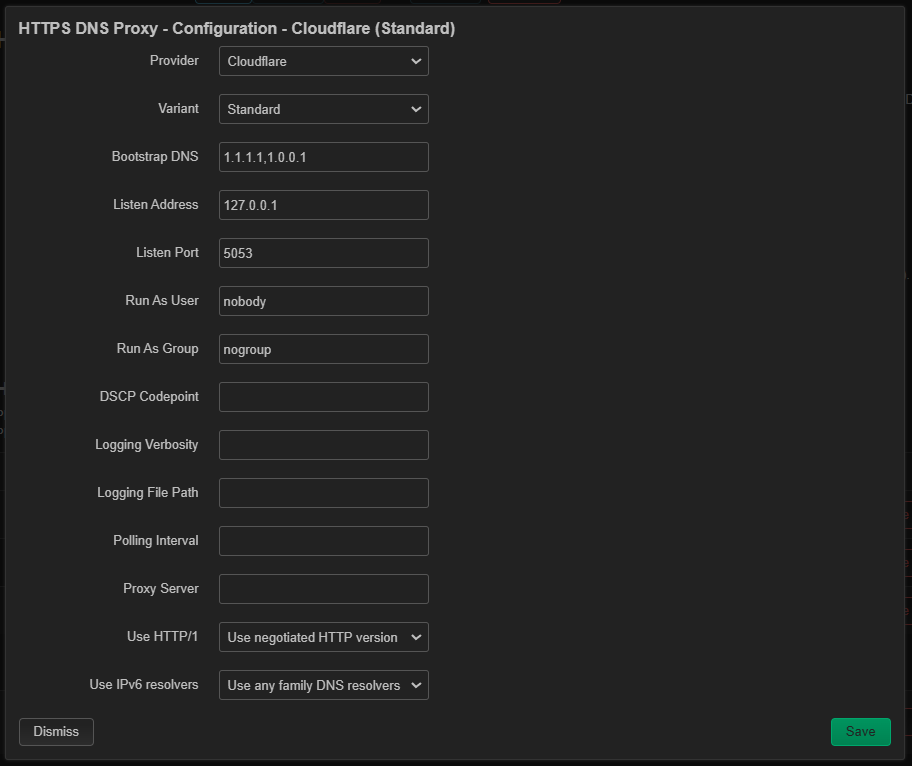Click the Logging Verbosity label
The width and height of the screenshot is (912, 766).
(147, 445)
